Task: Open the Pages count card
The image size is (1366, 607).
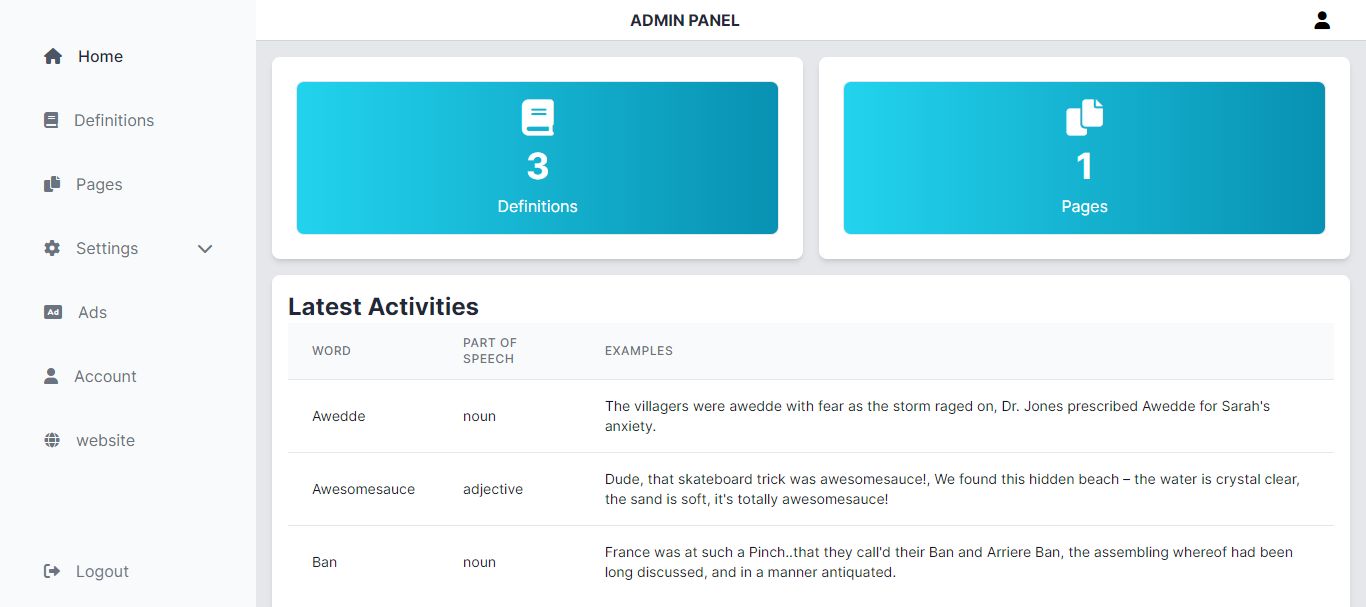Action: pyautogui.click(x=1084, y=158)
